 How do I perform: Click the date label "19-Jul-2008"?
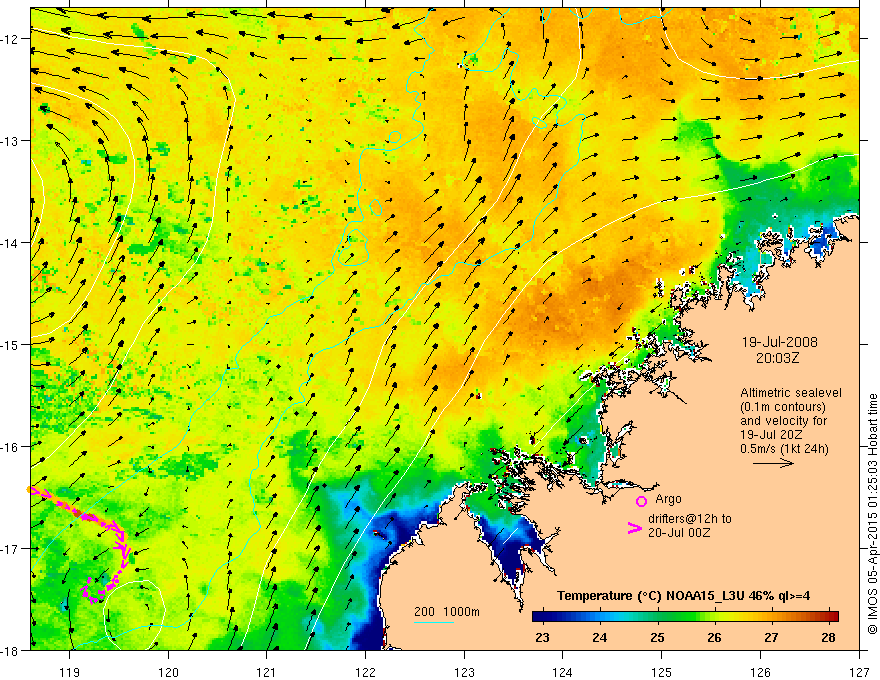pyautogui.click(x=779, y=342)
